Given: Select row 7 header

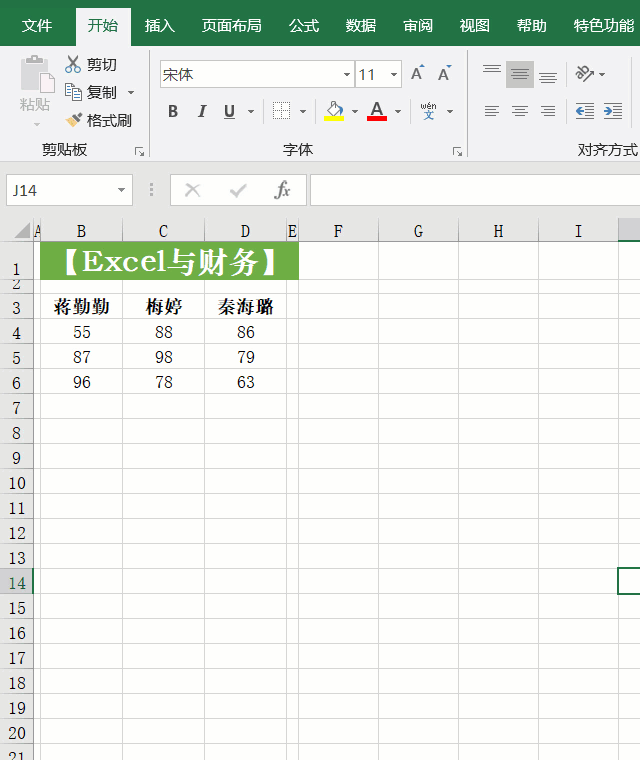Looking at the screenshot, I should pos(16,408).
